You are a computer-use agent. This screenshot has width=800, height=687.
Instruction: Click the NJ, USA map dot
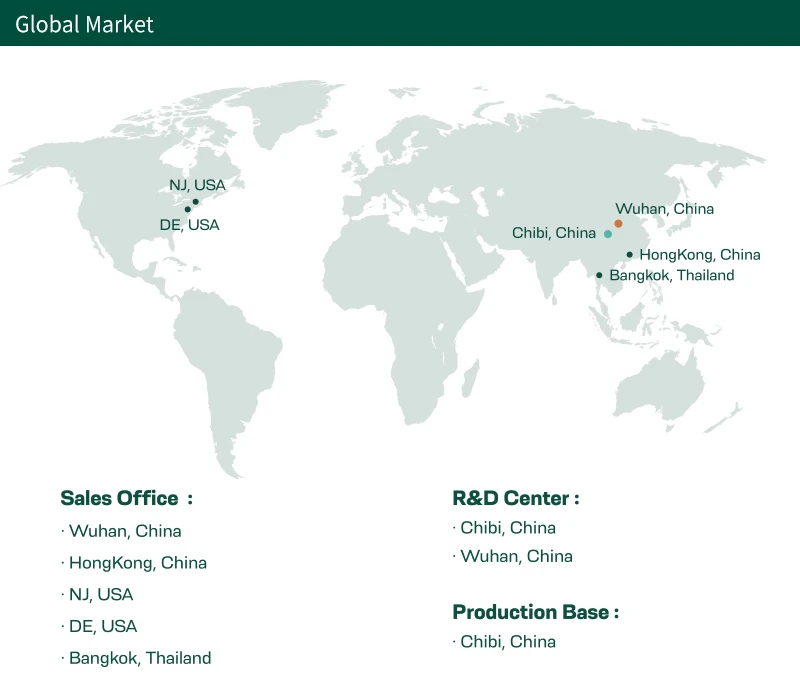[x=195, y=202]
